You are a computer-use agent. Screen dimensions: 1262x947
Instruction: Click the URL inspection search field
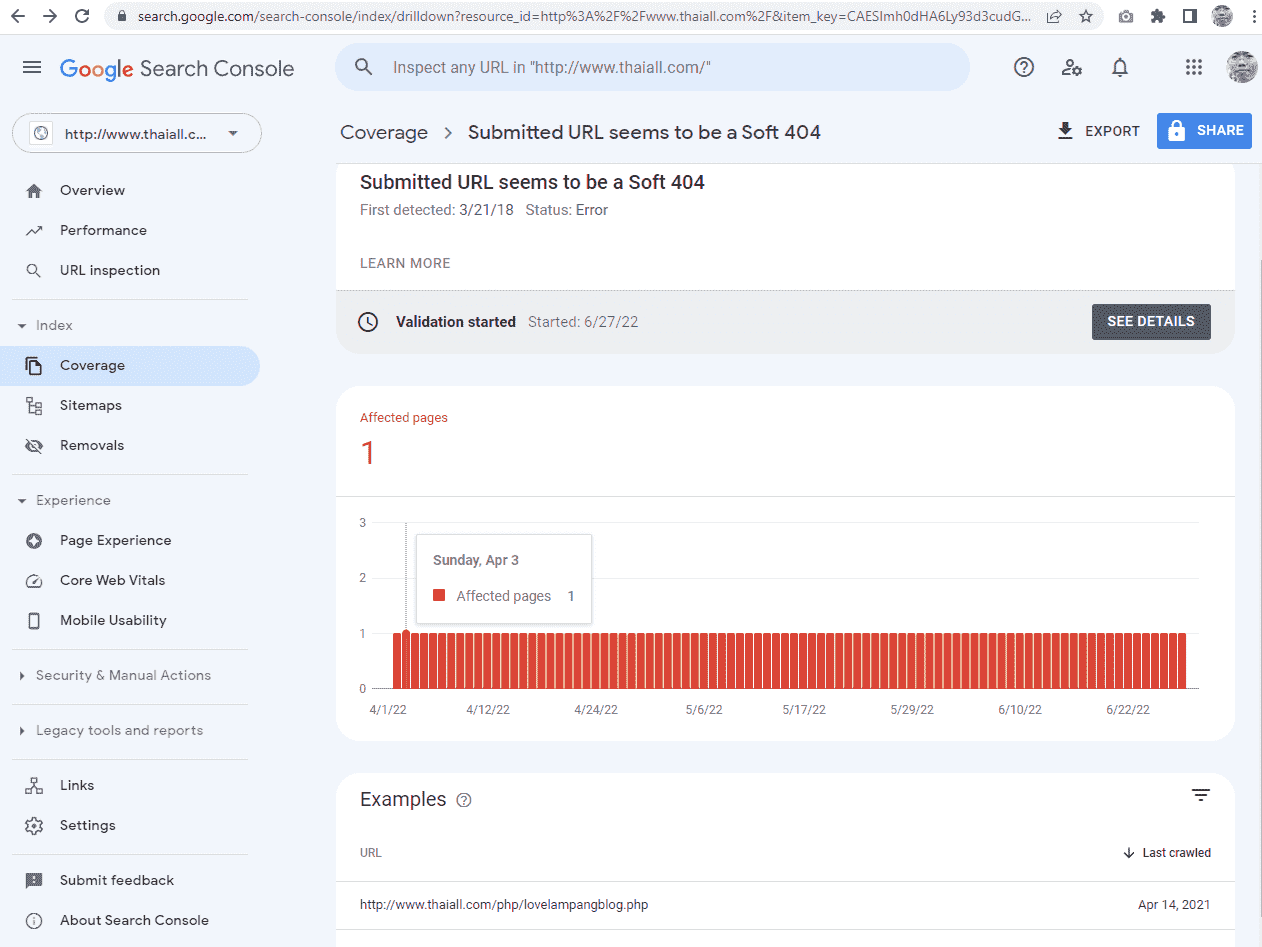660,68
